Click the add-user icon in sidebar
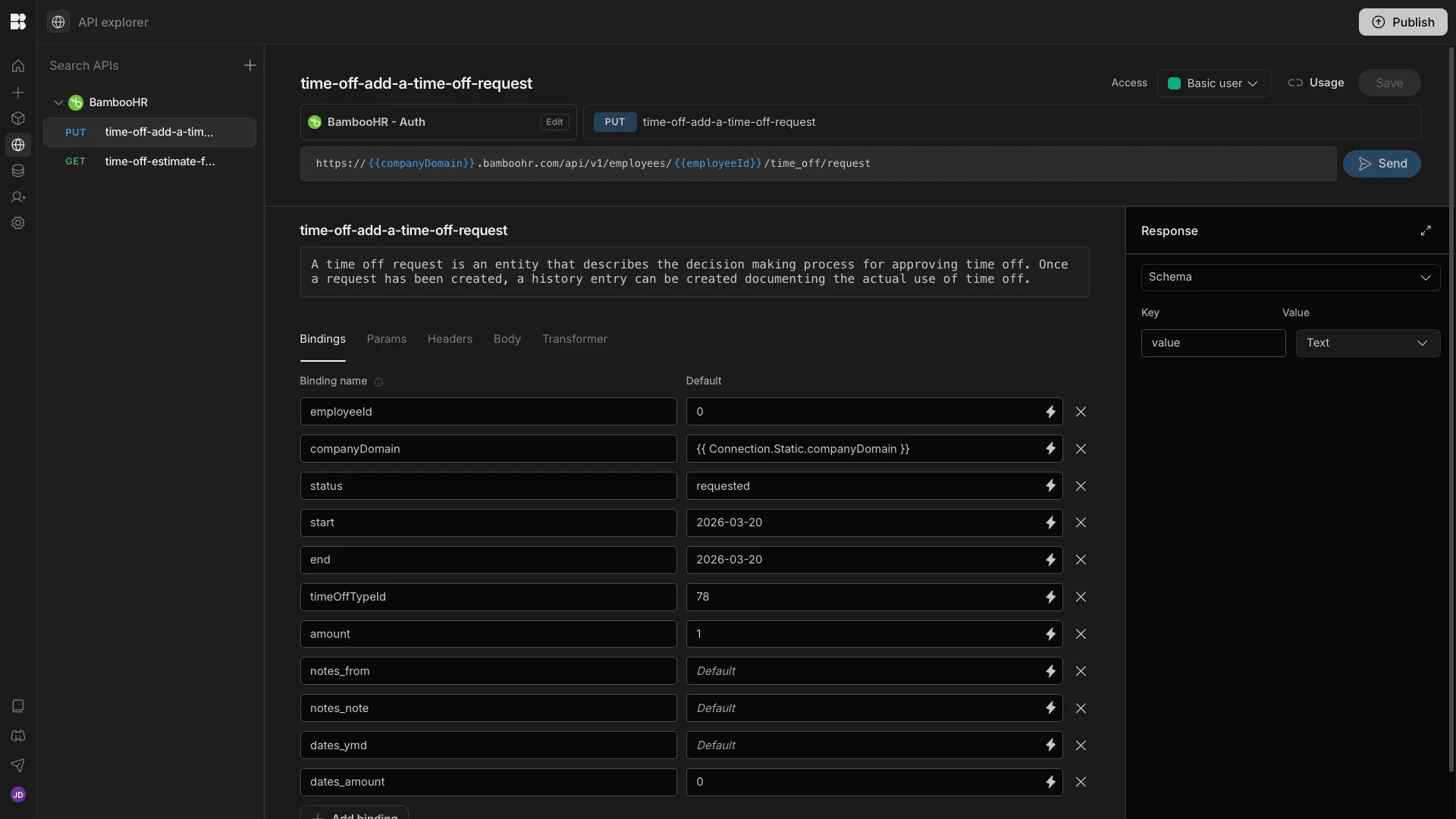This screenshot has width=1456, height=819. (x=18, y=197)
